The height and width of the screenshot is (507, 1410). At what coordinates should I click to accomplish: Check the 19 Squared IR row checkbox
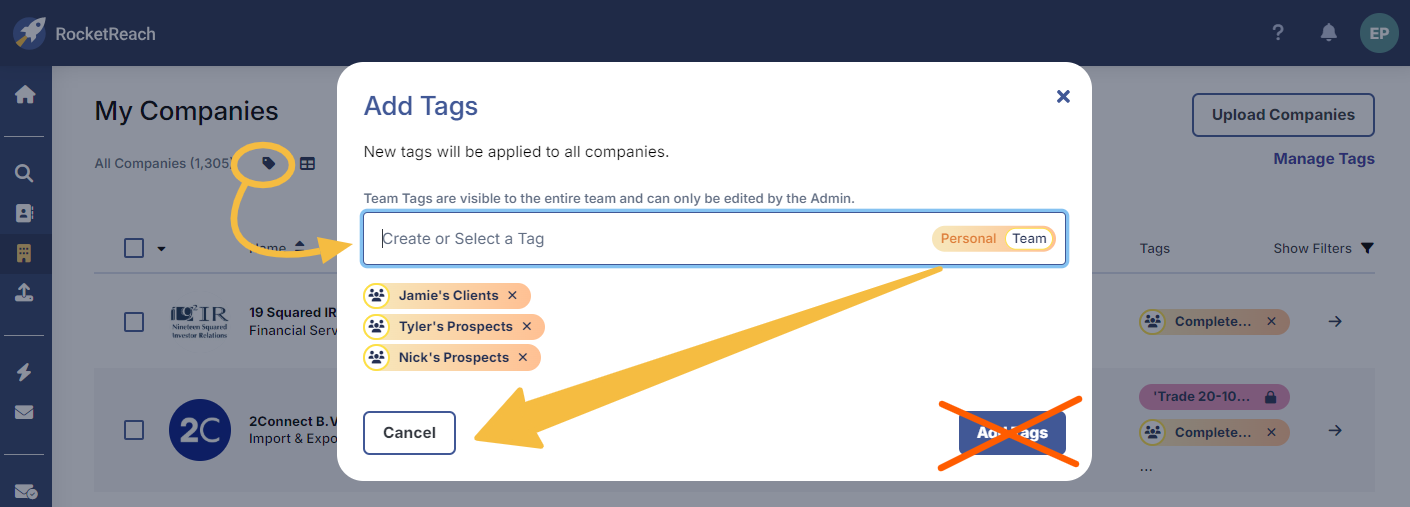134,321
